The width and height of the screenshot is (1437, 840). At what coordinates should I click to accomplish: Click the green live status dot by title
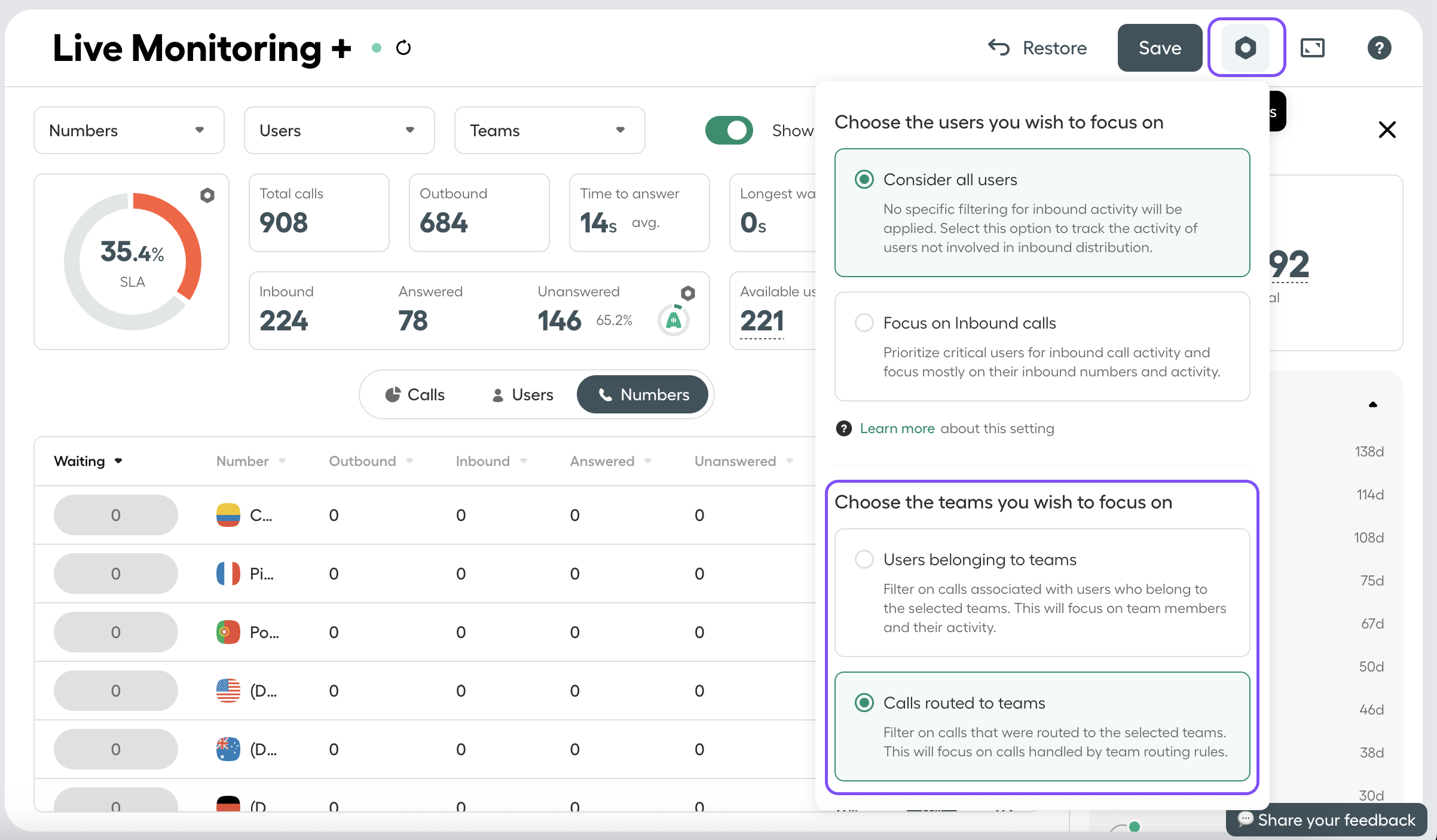tap(377, 48)
